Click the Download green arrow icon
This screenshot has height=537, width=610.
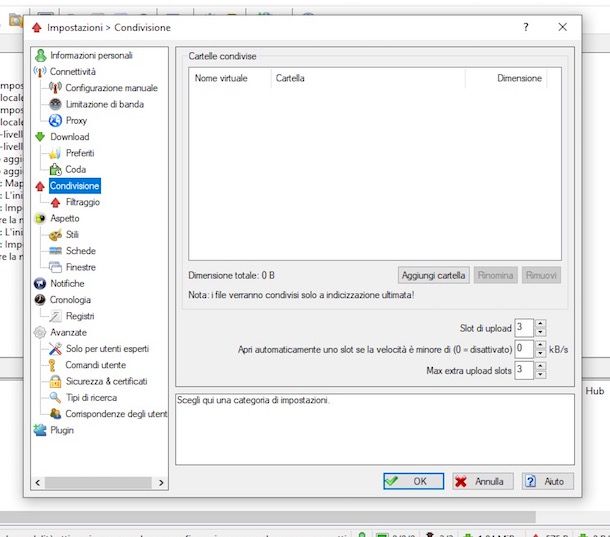pyautogui.click(x=40, y=137)
